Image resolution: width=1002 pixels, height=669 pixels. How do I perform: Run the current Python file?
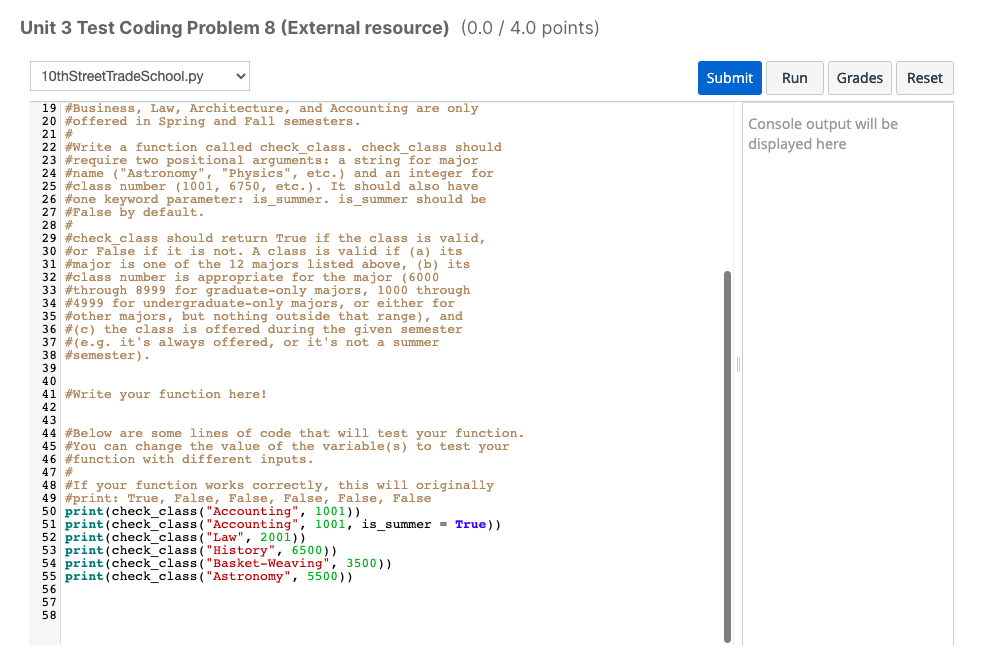click(794, 78)
